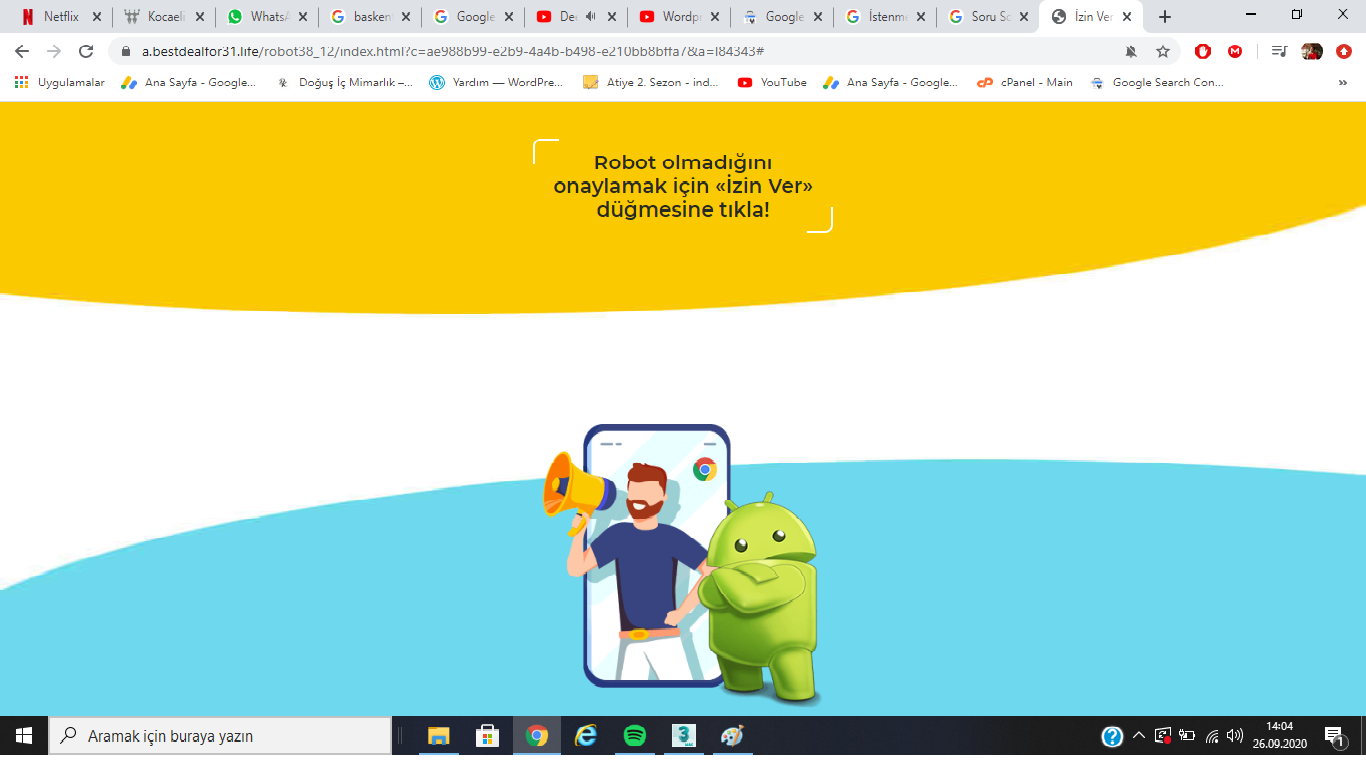The image size is (1366, 768).
Task: Open Yardım — WordPress bookmark
Action: pyautogui.click(x=496, y=83)
